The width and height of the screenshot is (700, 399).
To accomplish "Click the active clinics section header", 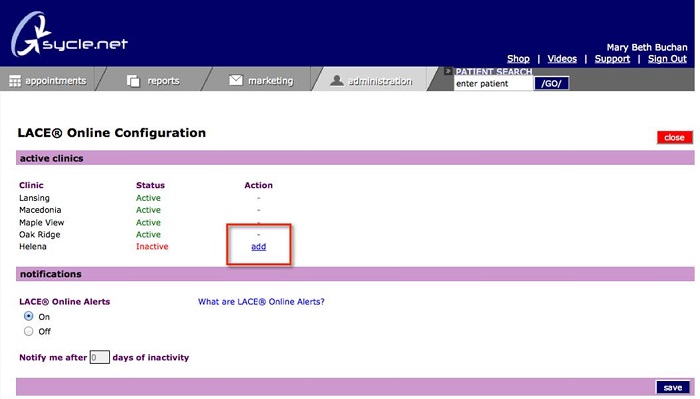I will click(355, 158).
